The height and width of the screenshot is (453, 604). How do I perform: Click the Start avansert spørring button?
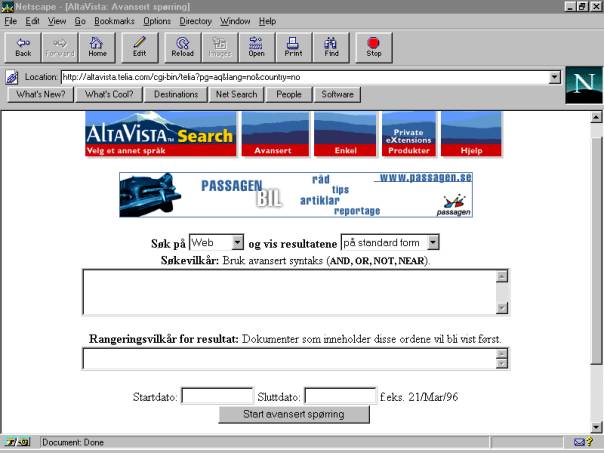coord(294,414)
